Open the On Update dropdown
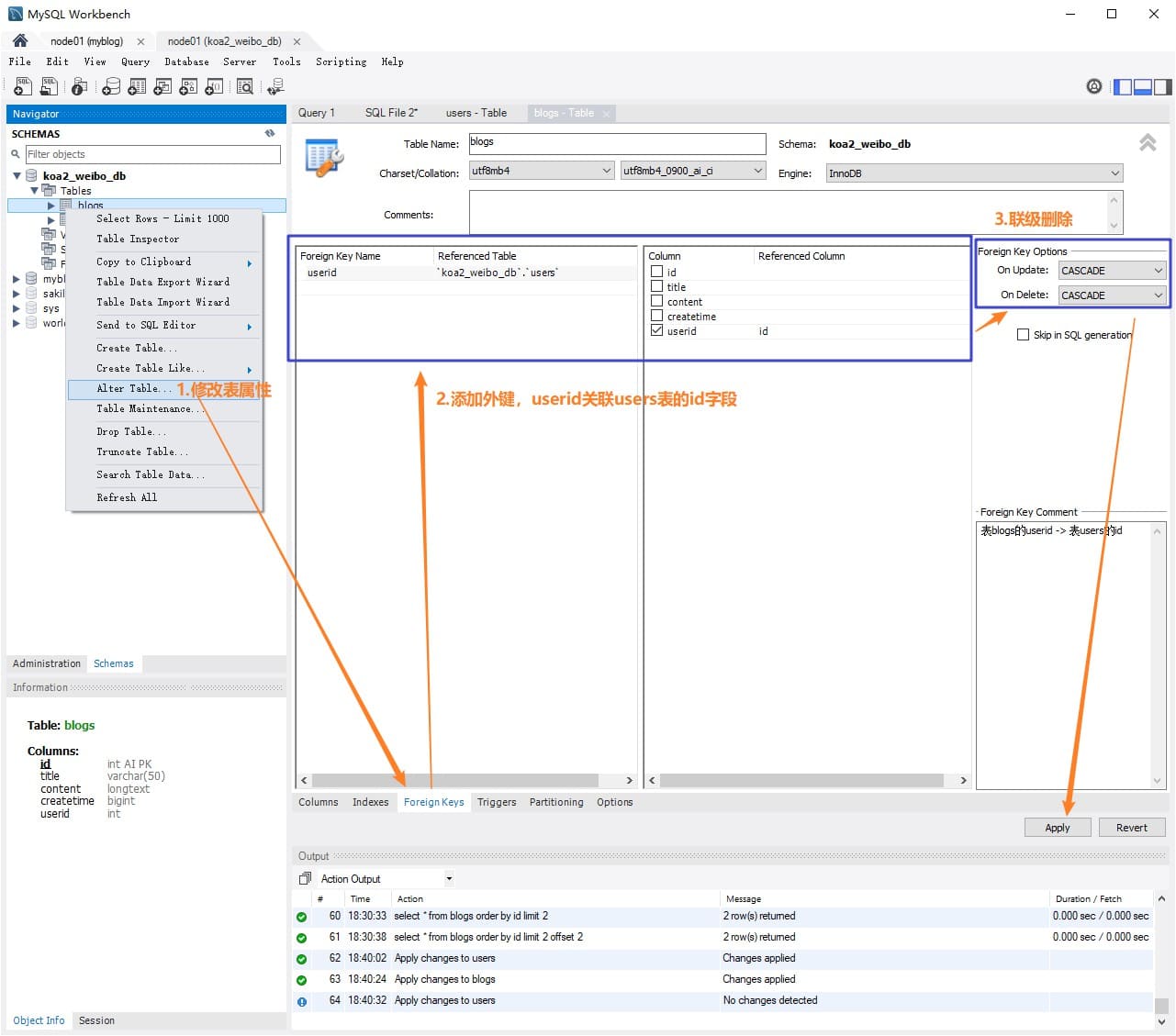Viewport: 1176px width, 1036px height. pyautogui.click(x=1112, y=271)
